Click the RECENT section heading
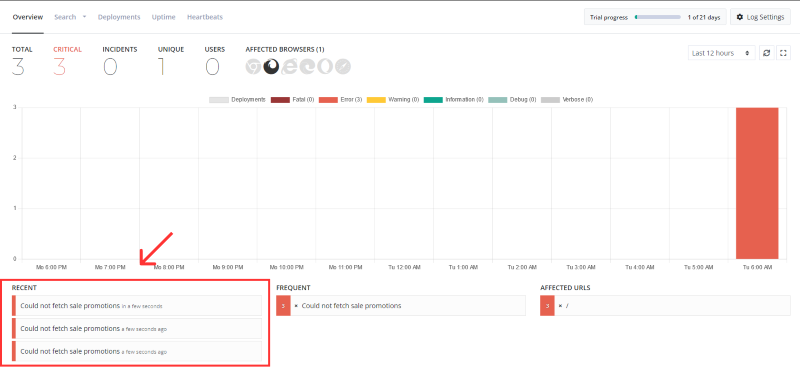This screenshot has width=800, height=367. click(24, 288)
